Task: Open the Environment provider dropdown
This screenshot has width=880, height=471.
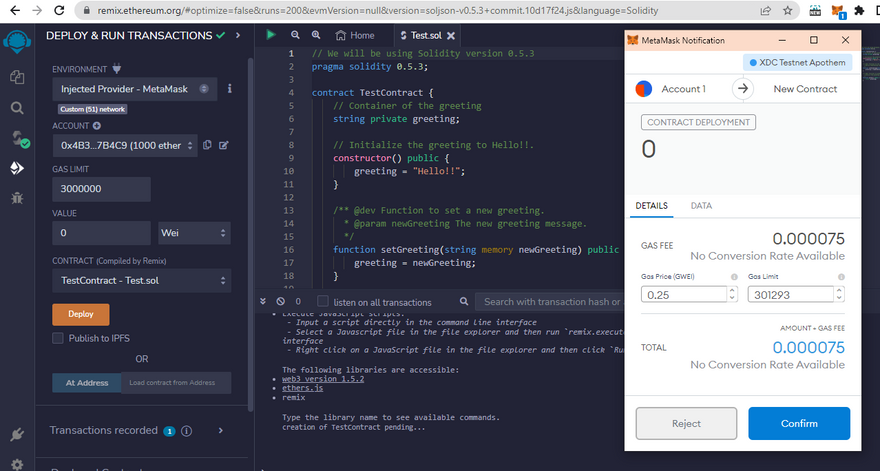Action: tap(134, 89)
